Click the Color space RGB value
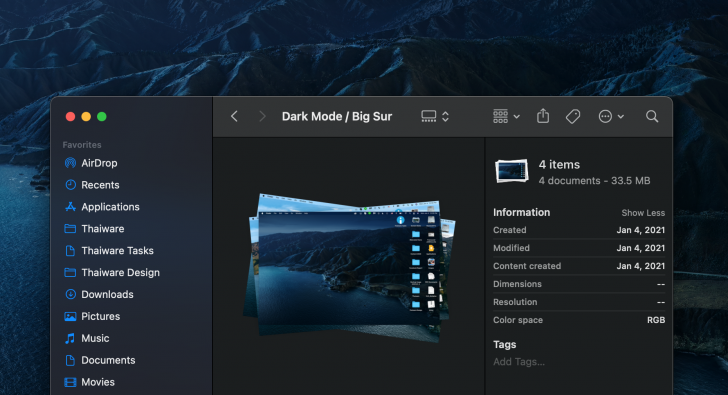This screenshot has height=395, width=728. pos(656,320)
